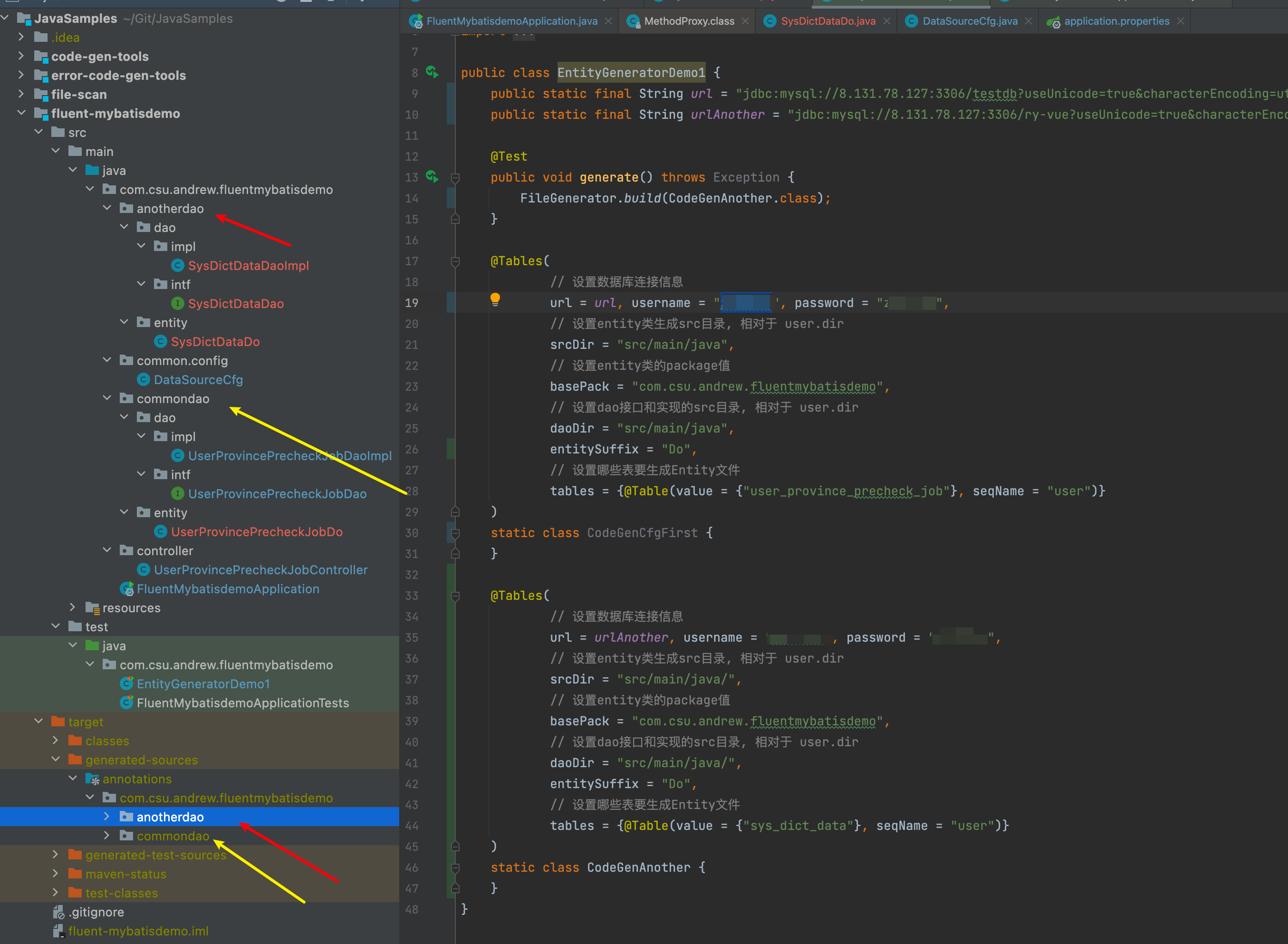1288x944 pixels.
Task: Open fluent-mybatisdemo.iml file
Action: point(138,932)
